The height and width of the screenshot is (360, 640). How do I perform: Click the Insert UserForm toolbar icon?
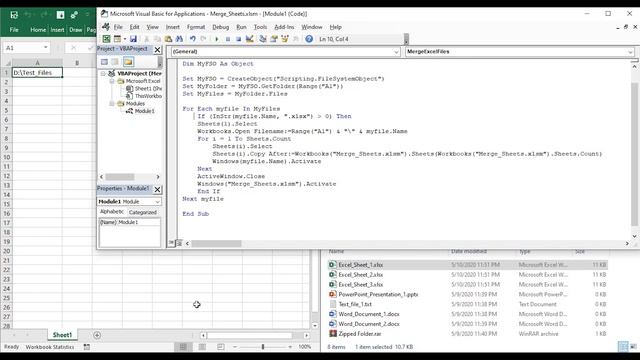[117, 39]
